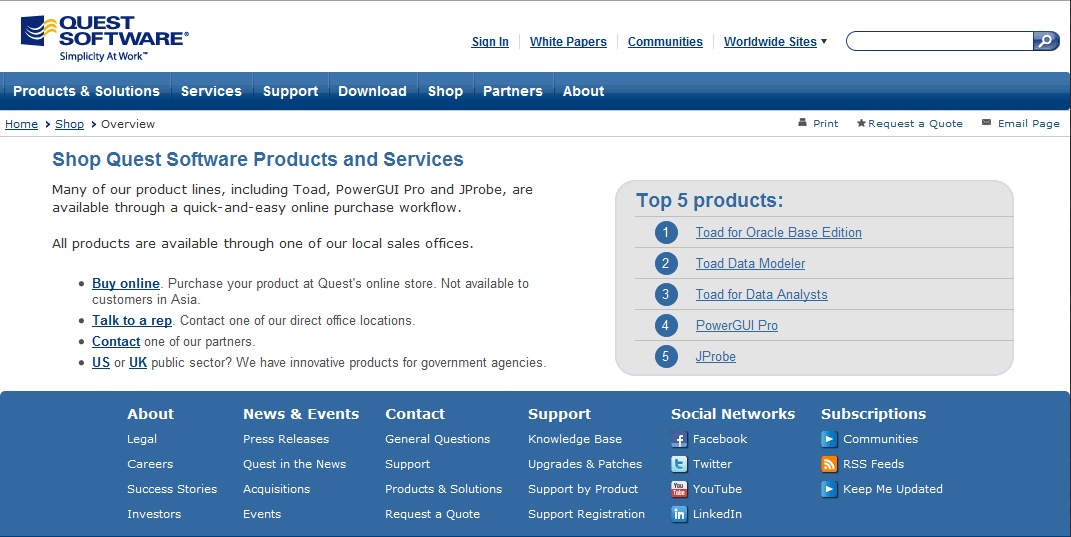
Task: Open Upgrades & Patches footer link
Action: (x=585, y=465)
